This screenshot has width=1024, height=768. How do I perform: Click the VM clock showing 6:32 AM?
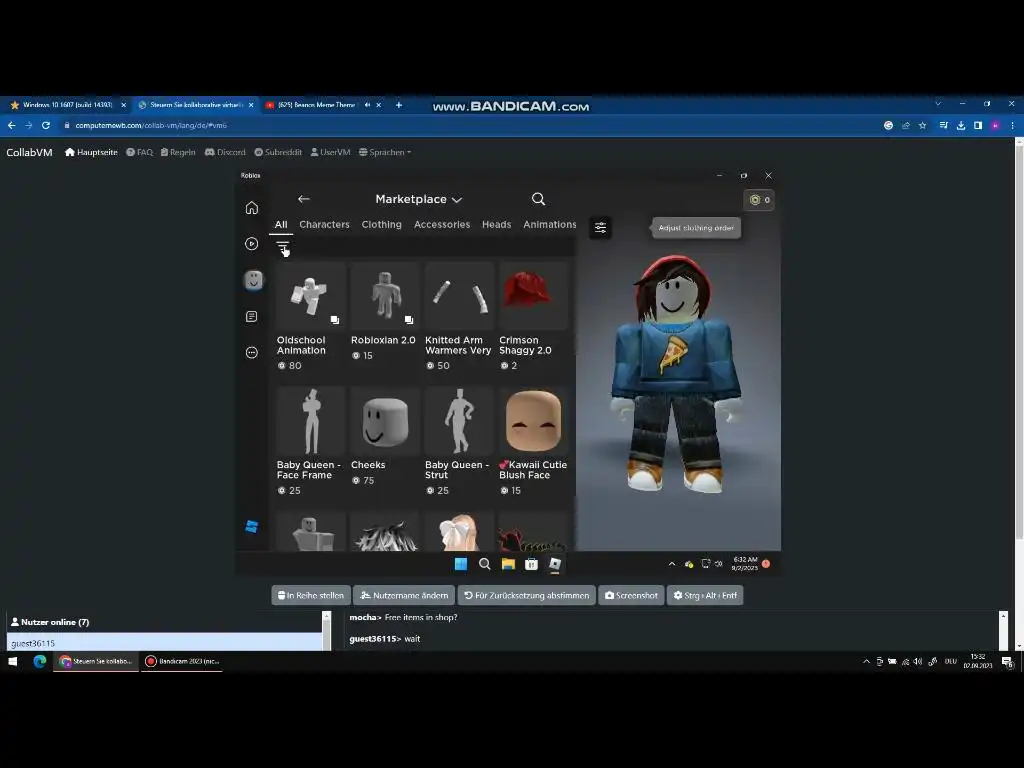pos(744,564)
